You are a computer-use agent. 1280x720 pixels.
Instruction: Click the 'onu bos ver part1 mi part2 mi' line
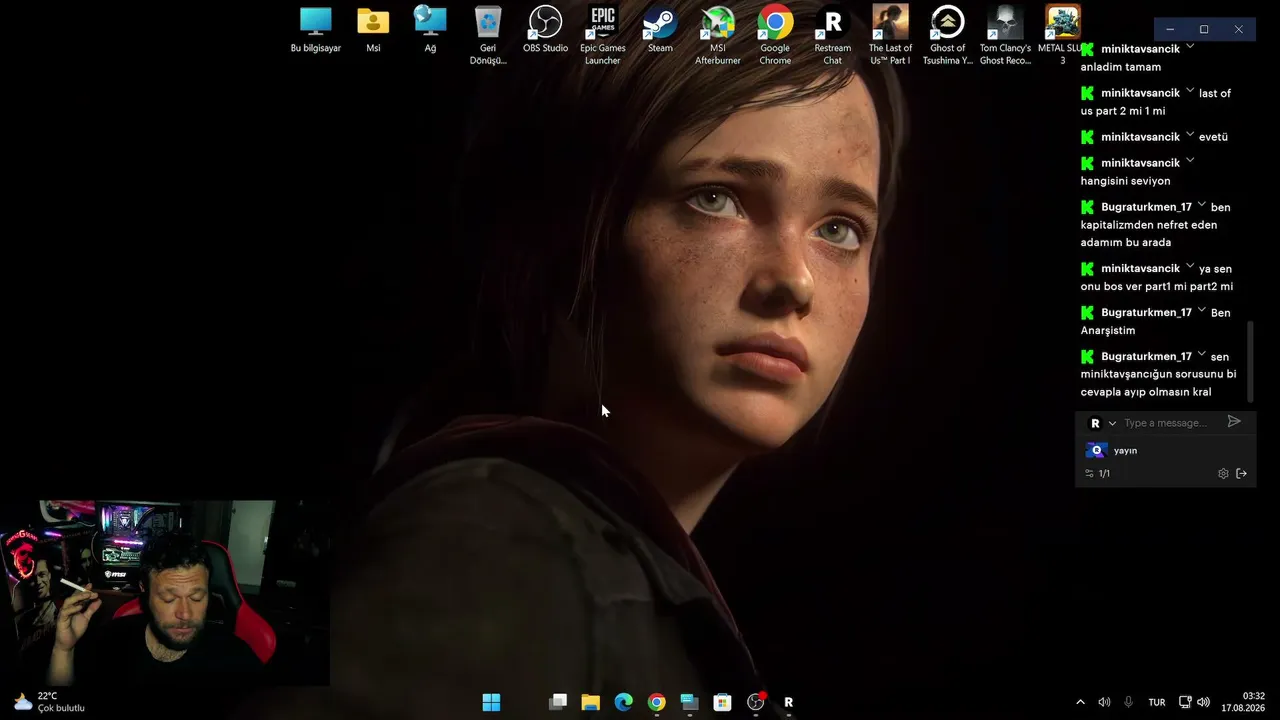pos(1157,286)
